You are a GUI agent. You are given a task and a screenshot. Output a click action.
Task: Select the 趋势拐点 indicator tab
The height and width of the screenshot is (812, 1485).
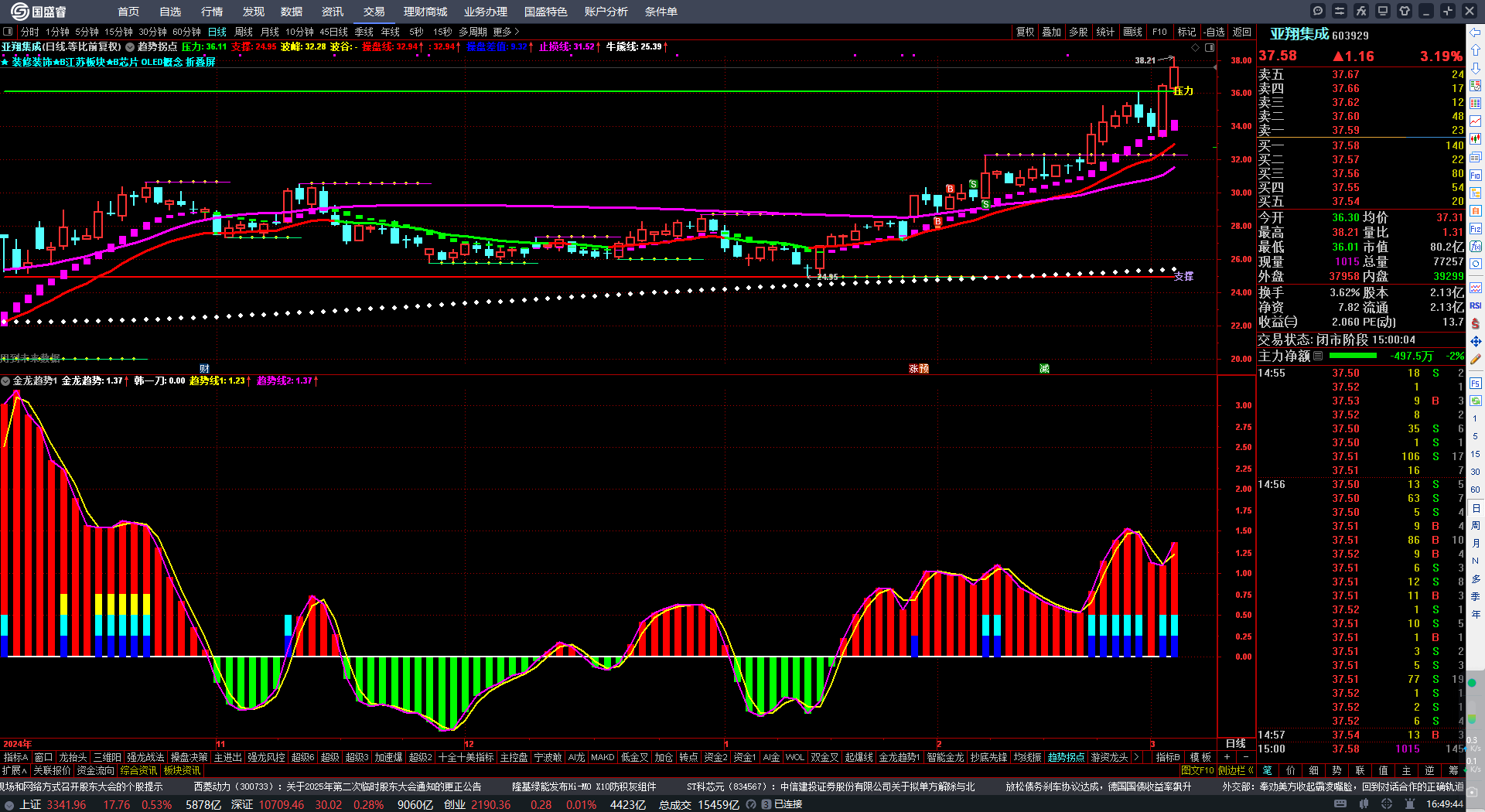click(x=1067, y=757)
